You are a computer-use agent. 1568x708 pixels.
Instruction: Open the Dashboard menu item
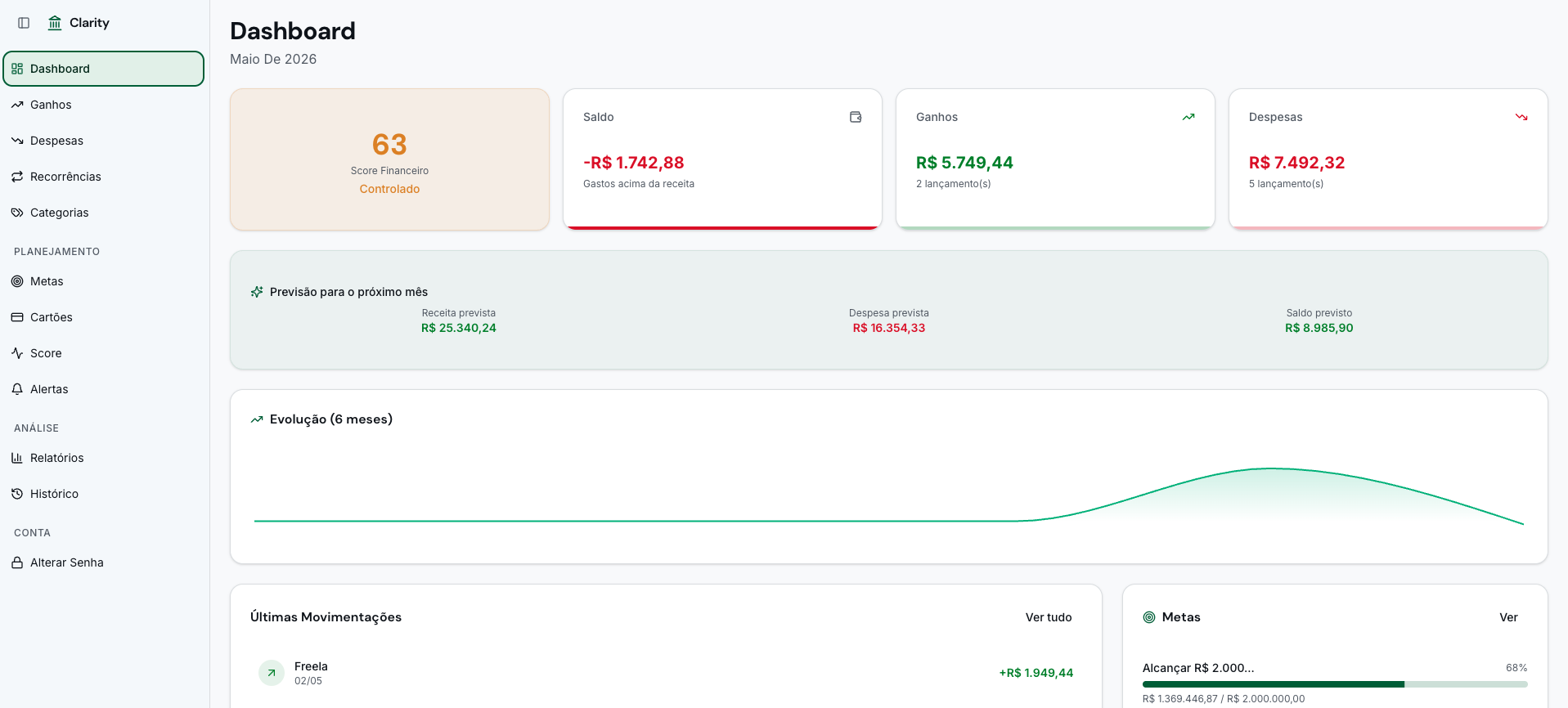(104, 69)
